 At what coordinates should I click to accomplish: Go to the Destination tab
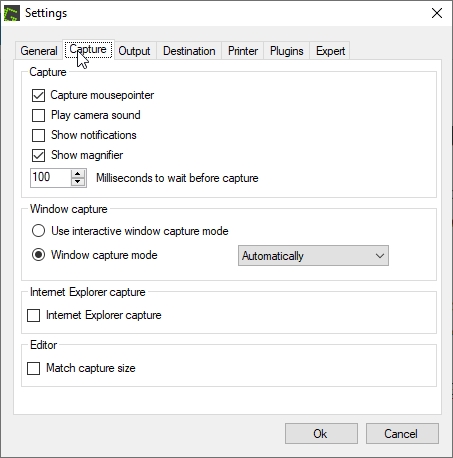pos(189,51)
